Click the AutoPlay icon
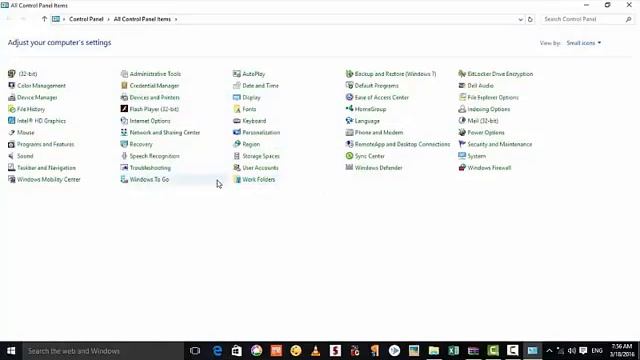 point(237,74)
